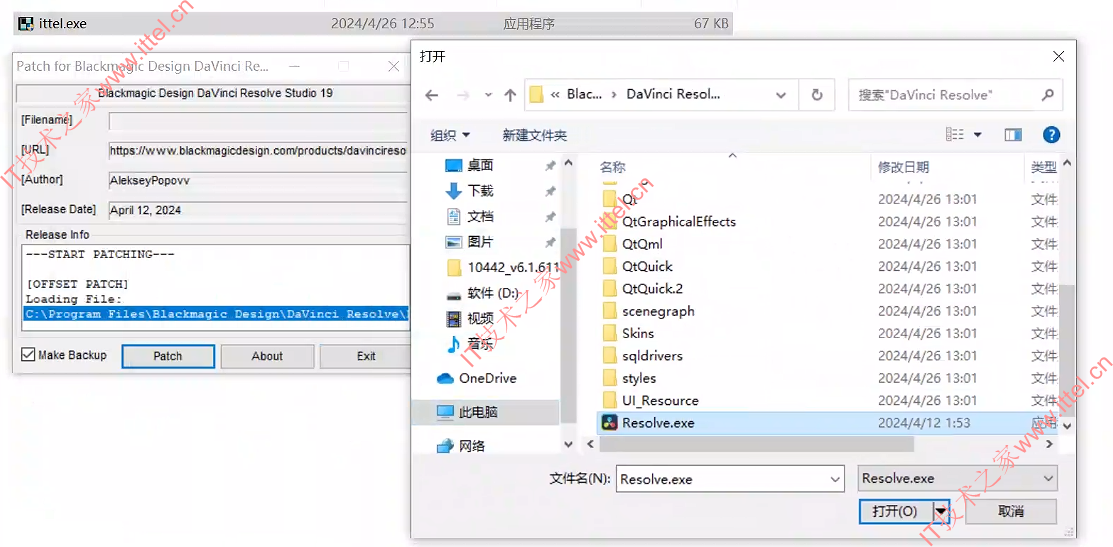Click 取消 to cancel the Open dialog
Image resolution: width=1113 pixels, height=547 pixels.
click(x=1011, y=511)
